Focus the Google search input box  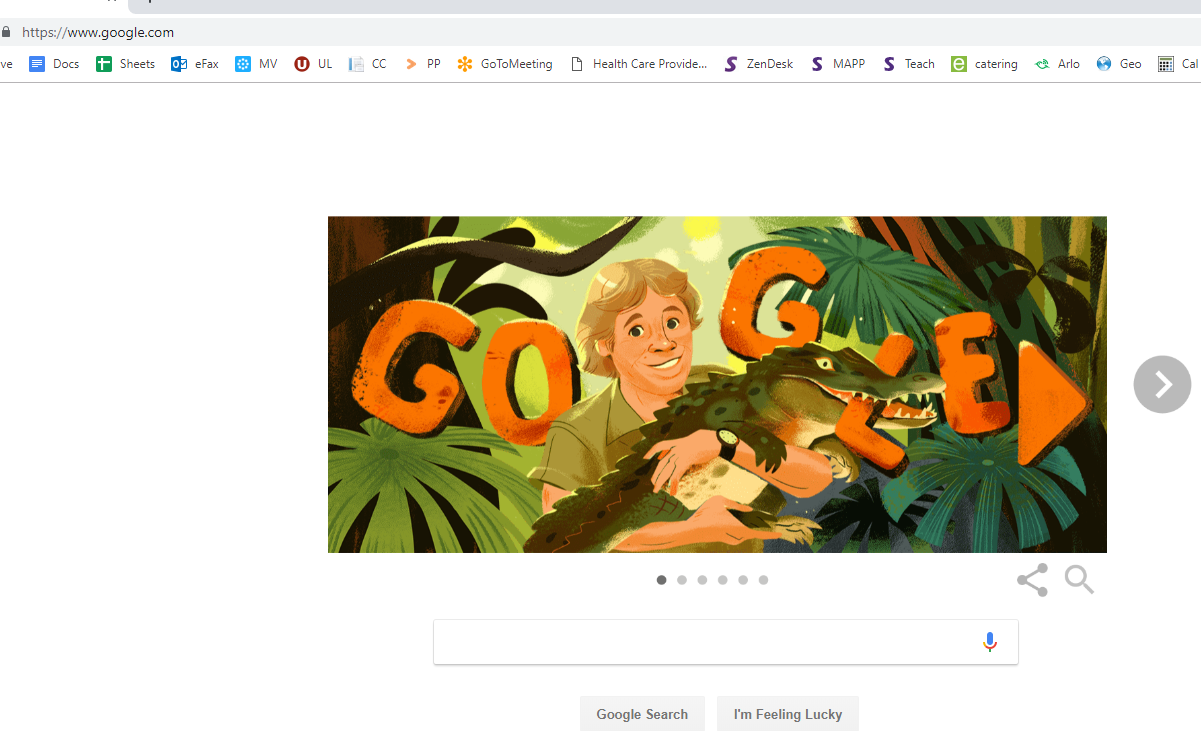700,642
